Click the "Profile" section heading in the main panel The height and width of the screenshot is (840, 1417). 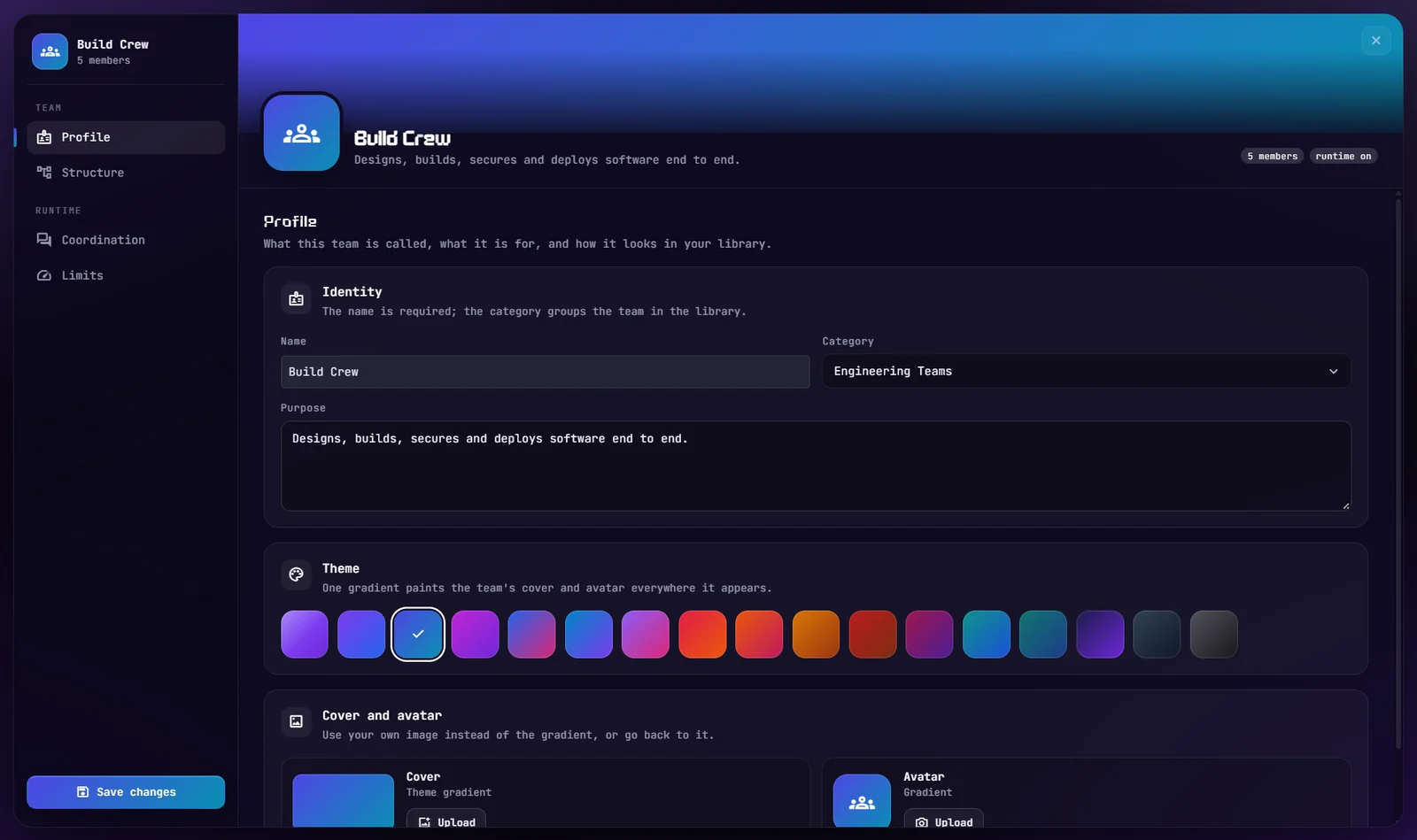point(290,221)
